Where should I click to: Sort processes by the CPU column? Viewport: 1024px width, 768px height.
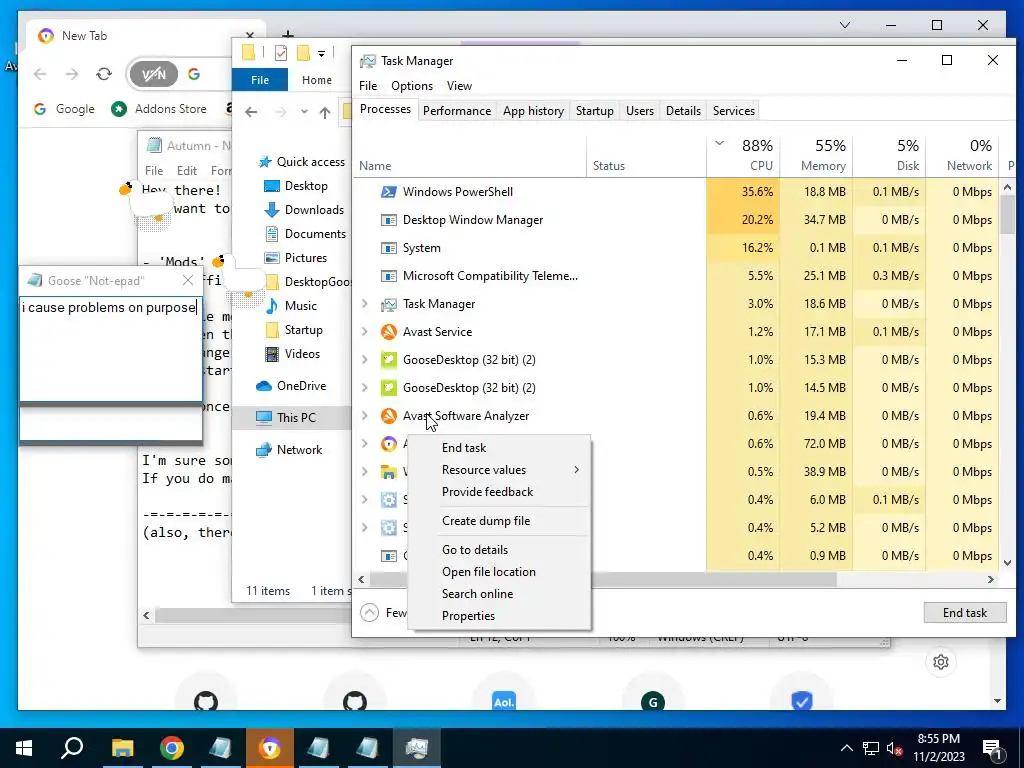[x=743, y=155]
